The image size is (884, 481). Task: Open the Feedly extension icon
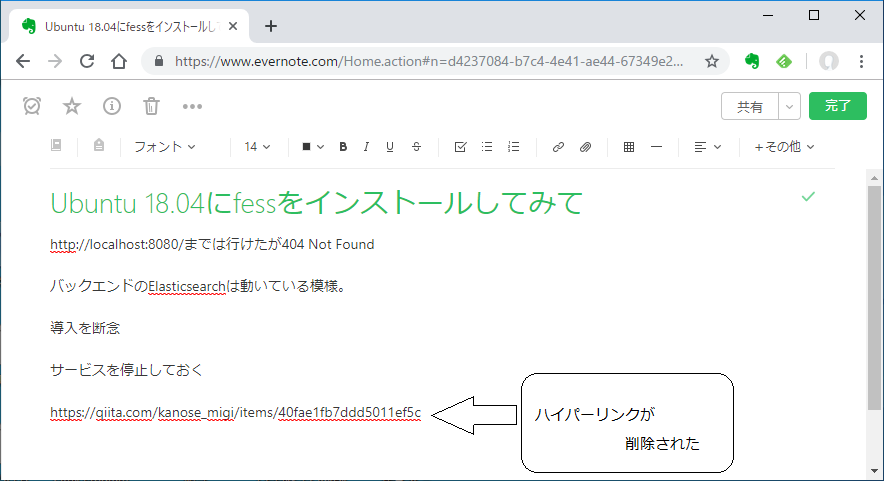tap(784, 61)
